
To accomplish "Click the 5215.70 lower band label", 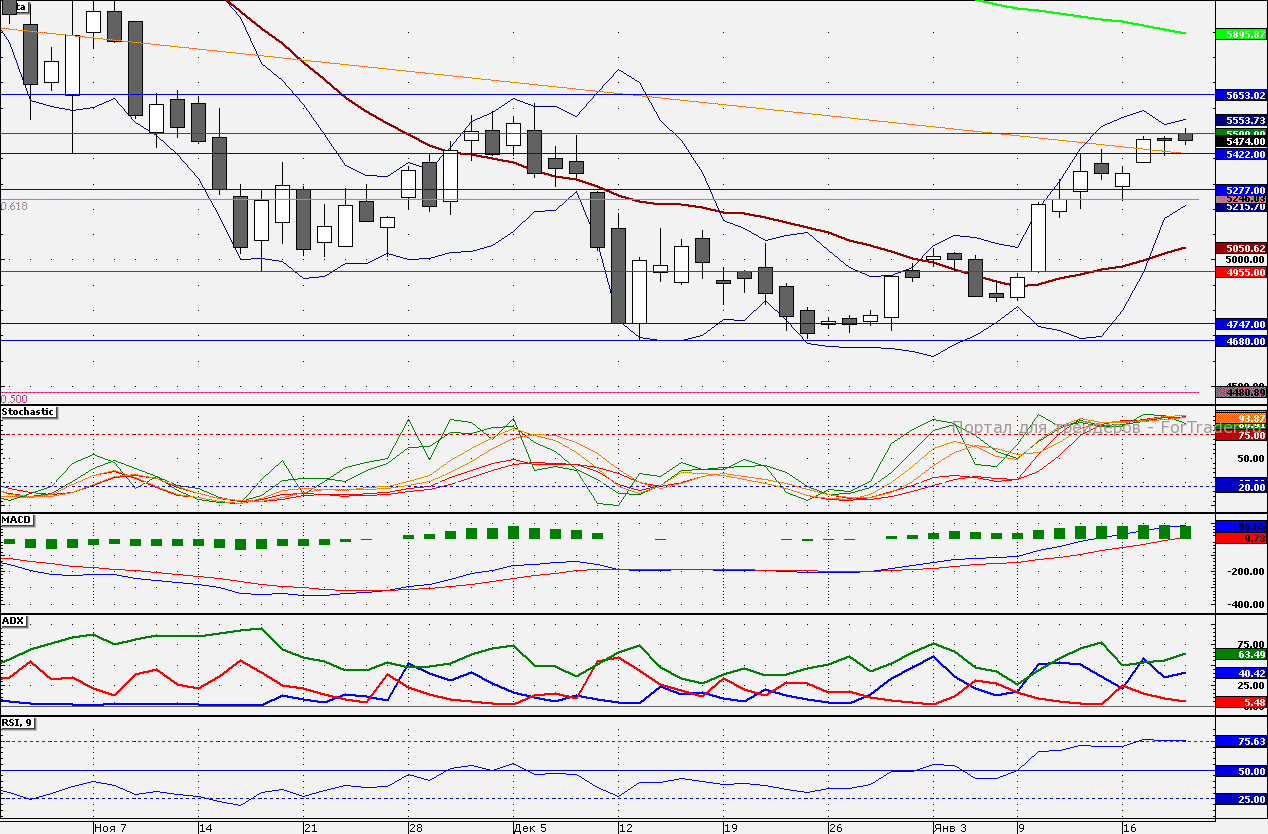I will pyautogui.click(x=1240, y=206).
